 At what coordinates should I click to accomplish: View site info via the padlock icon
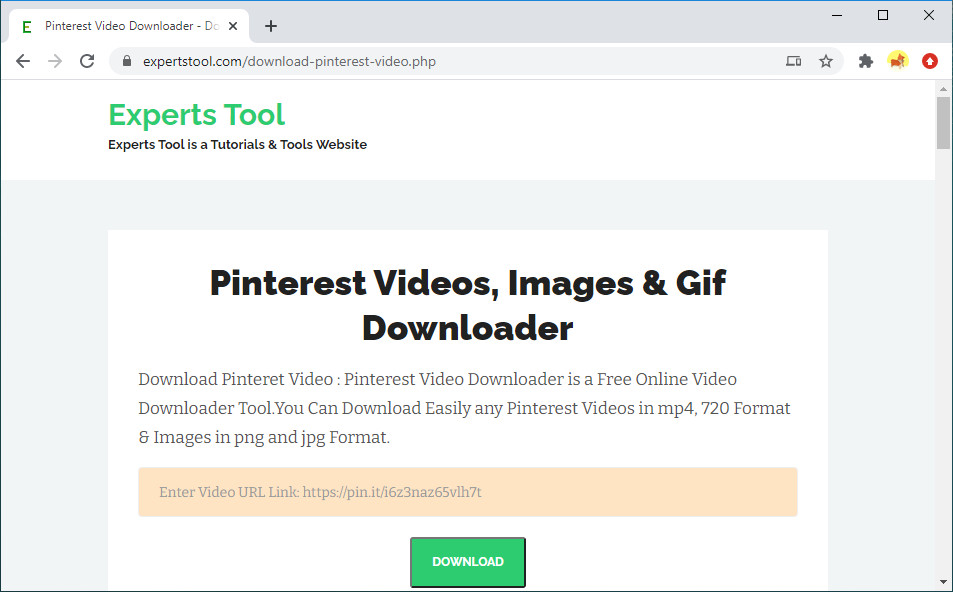pyautogui.click(x=126, y=61)
